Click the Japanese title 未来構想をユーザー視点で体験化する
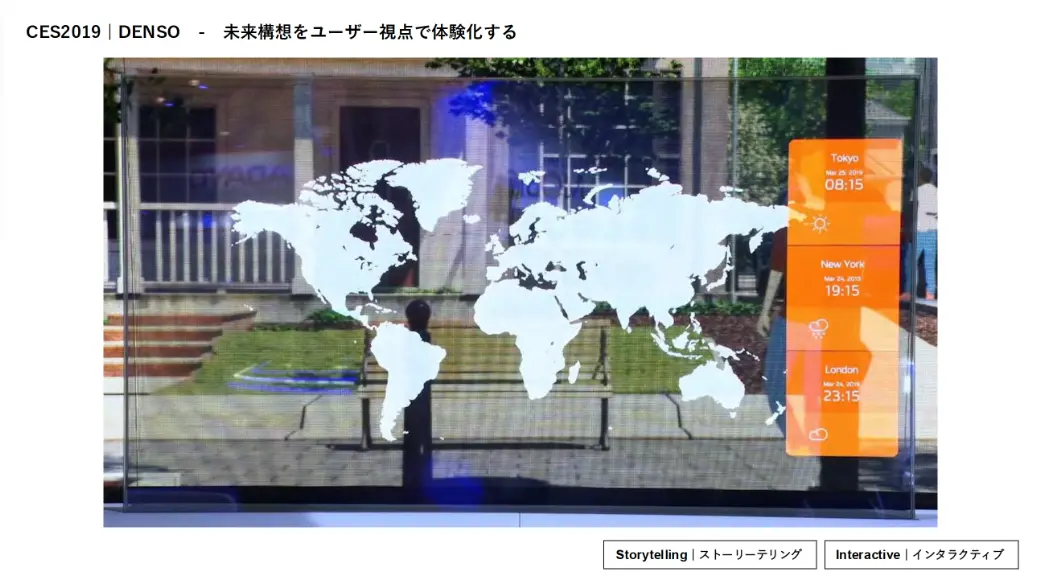Viewport: 1040px width, 583px height. (370, 32)
